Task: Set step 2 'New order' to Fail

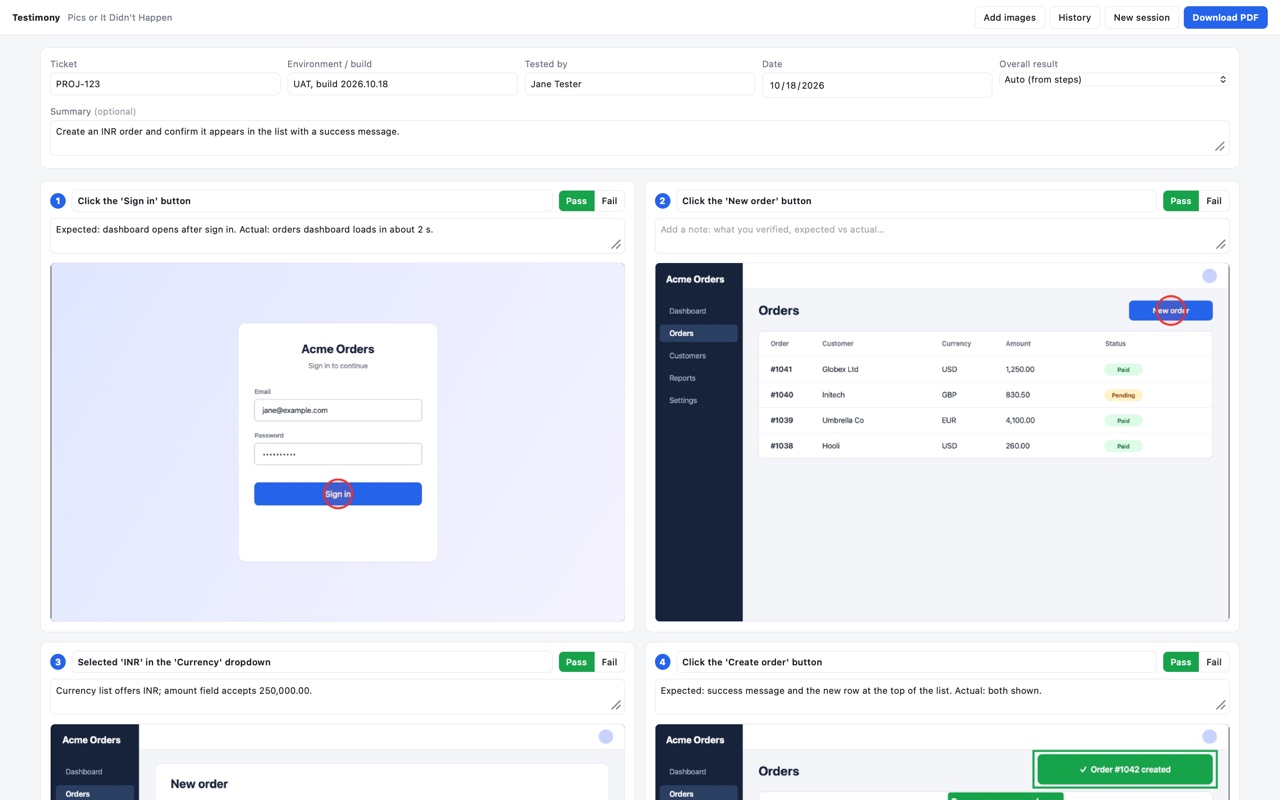Action: [1214, 201]
